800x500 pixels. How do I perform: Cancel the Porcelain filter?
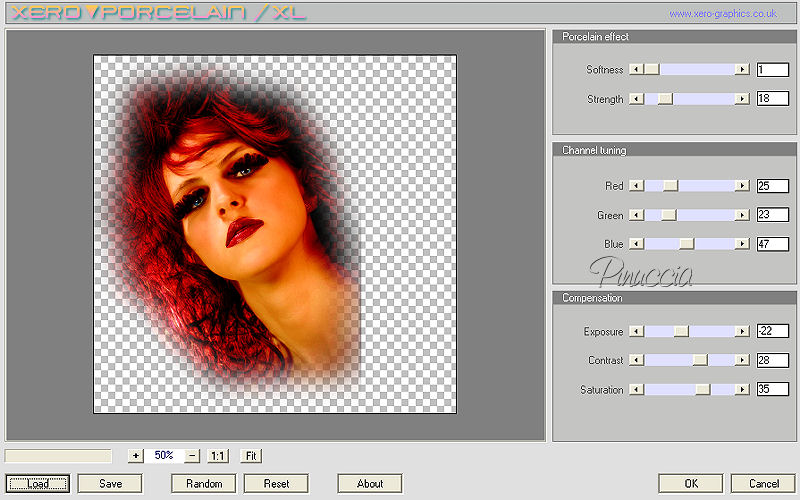pos(763,483)
